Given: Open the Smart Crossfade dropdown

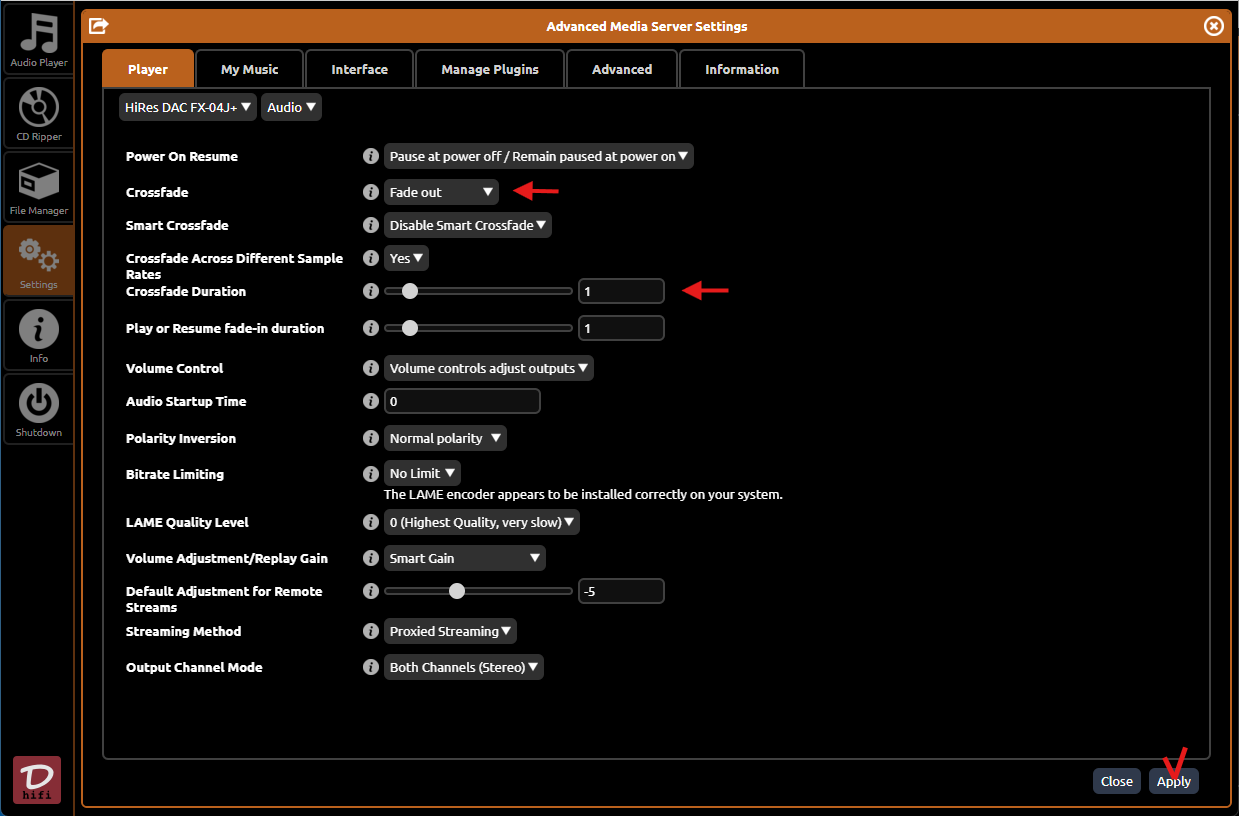Looking at the screenshot, I should coord(467,225).
